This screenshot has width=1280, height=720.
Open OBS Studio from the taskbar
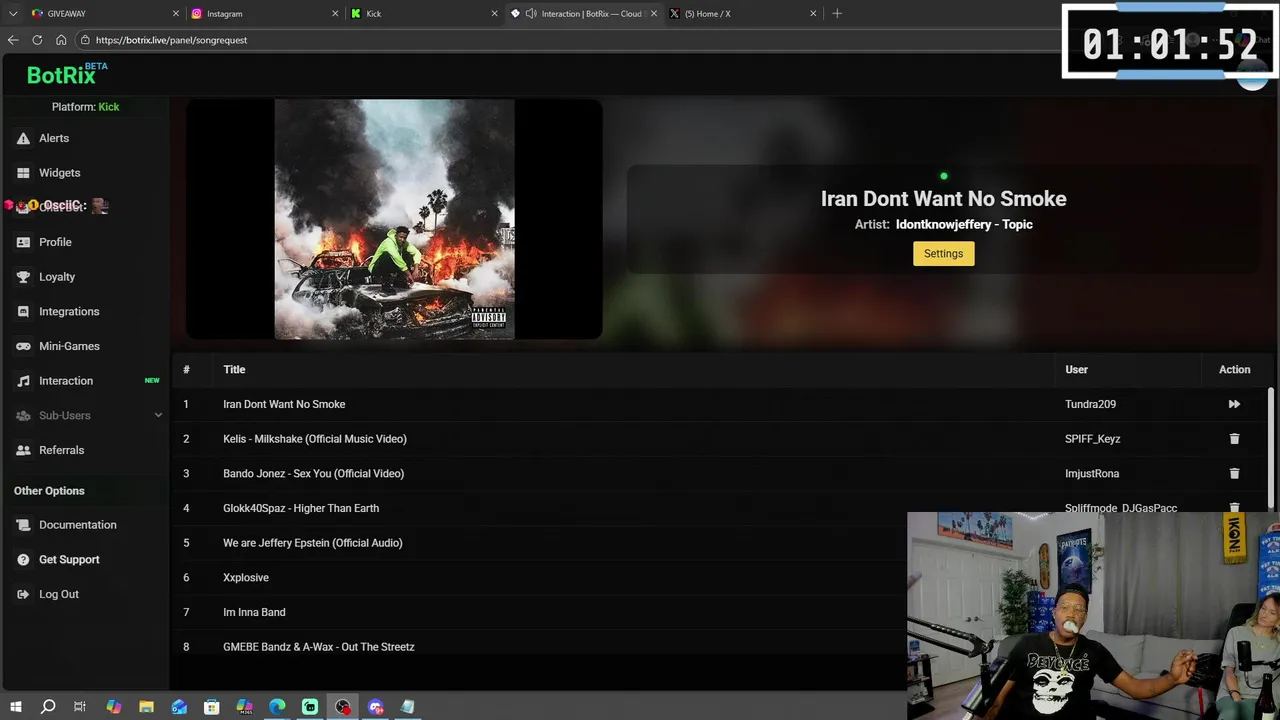tap(343, 707)
